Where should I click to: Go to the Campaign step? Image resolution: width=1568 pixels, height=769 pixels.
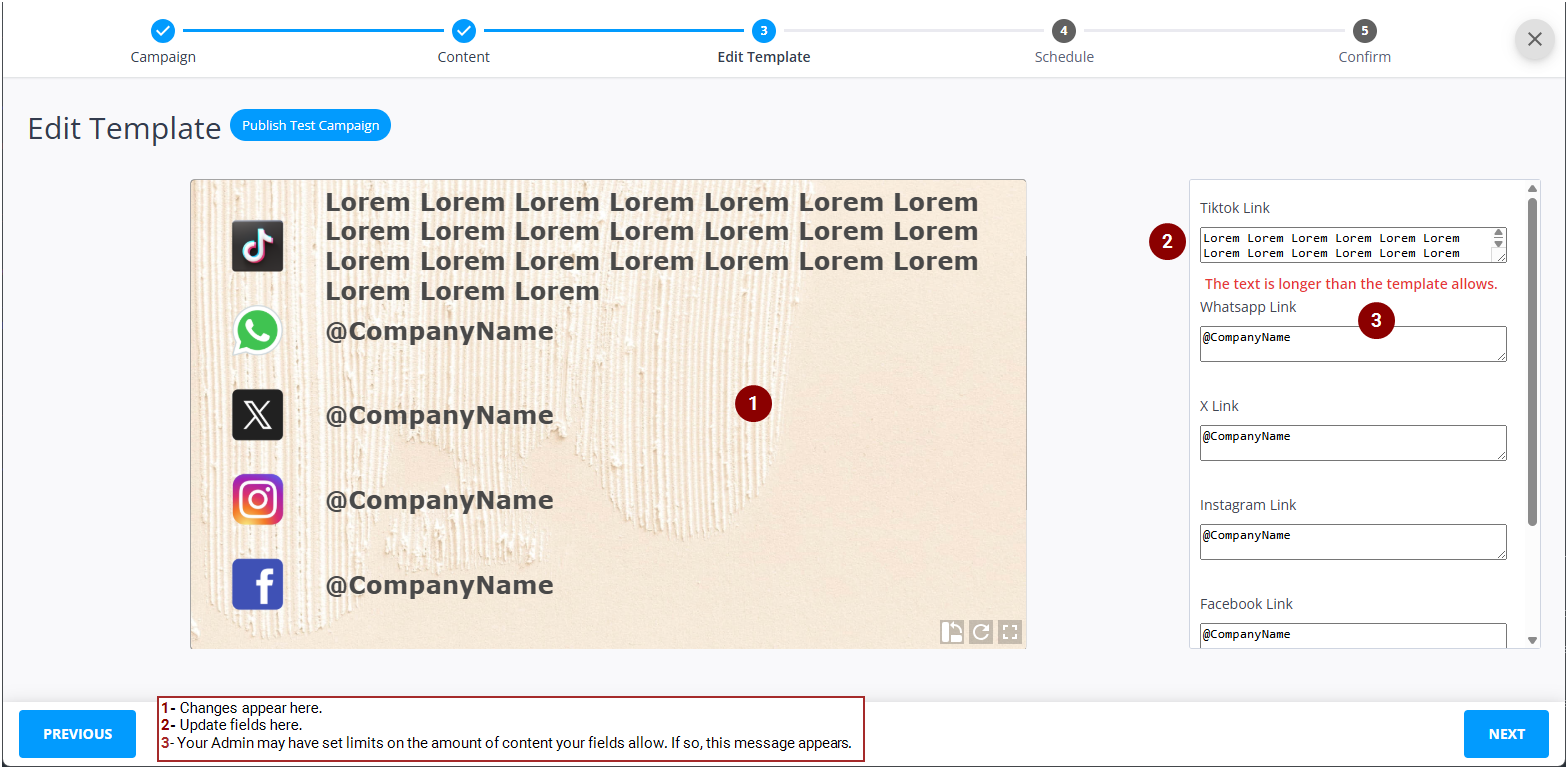tap(163, 31)
